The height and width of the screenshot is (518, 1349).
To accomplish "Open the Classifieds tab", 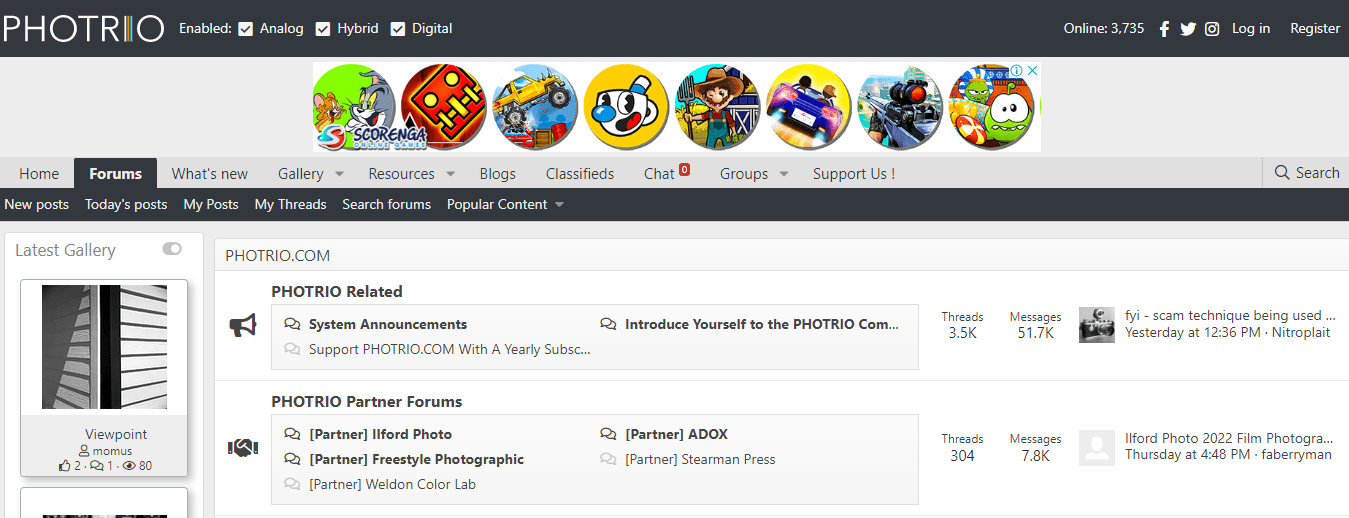I will coord(580,173).
